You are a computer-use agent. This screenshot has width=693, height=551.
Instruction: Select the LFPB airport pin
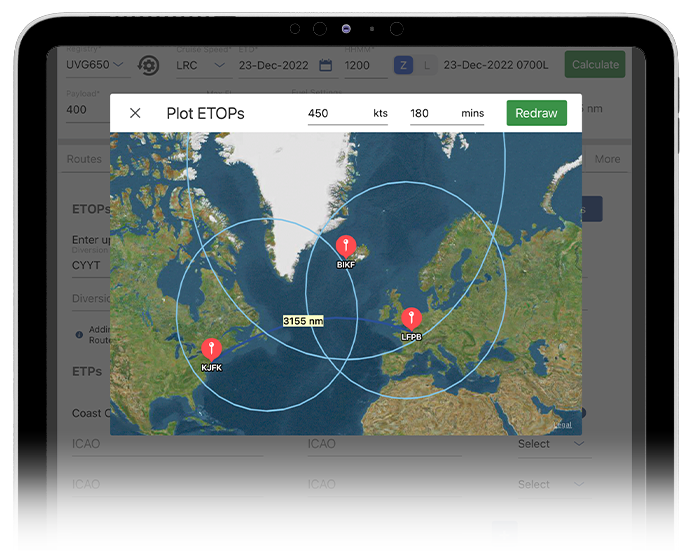411,319
